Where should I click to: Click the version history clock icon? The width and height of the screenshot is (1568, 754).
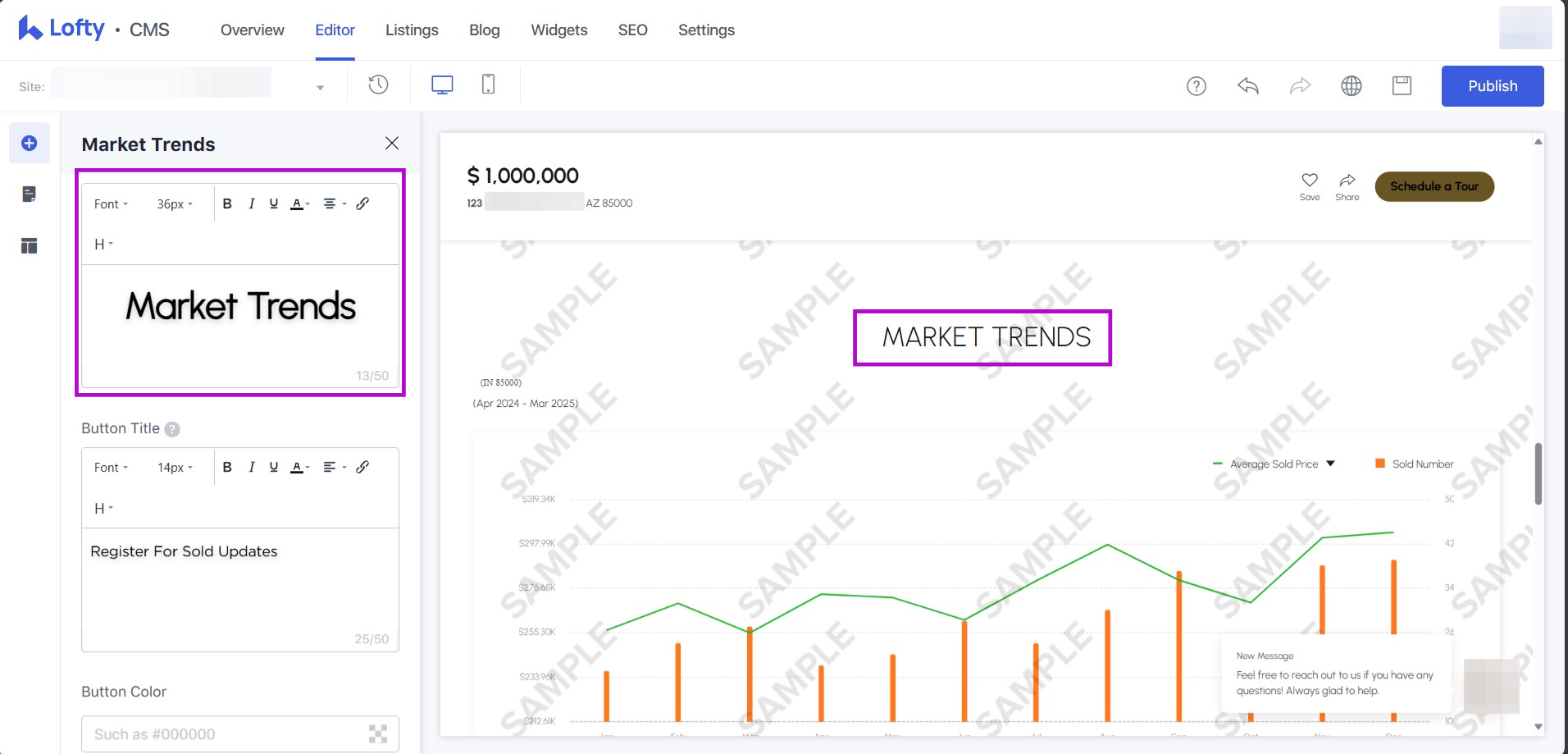[x=378, y=85]
